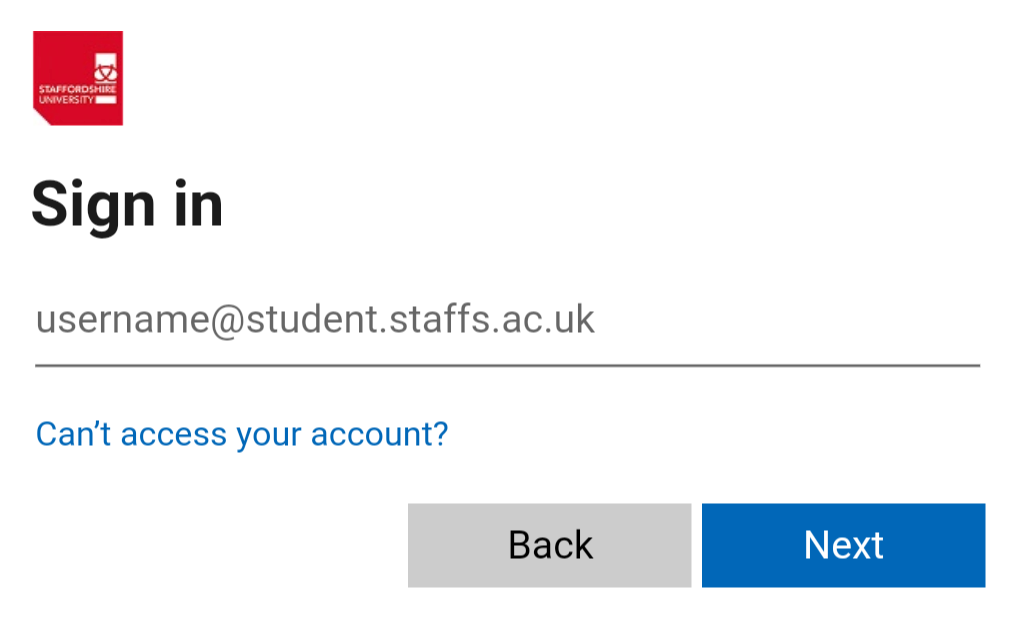Go back using the Back button
Image resolution: width=1014 pixels, height=622 pixels.
pyautogui.click(x=549, y=545)
